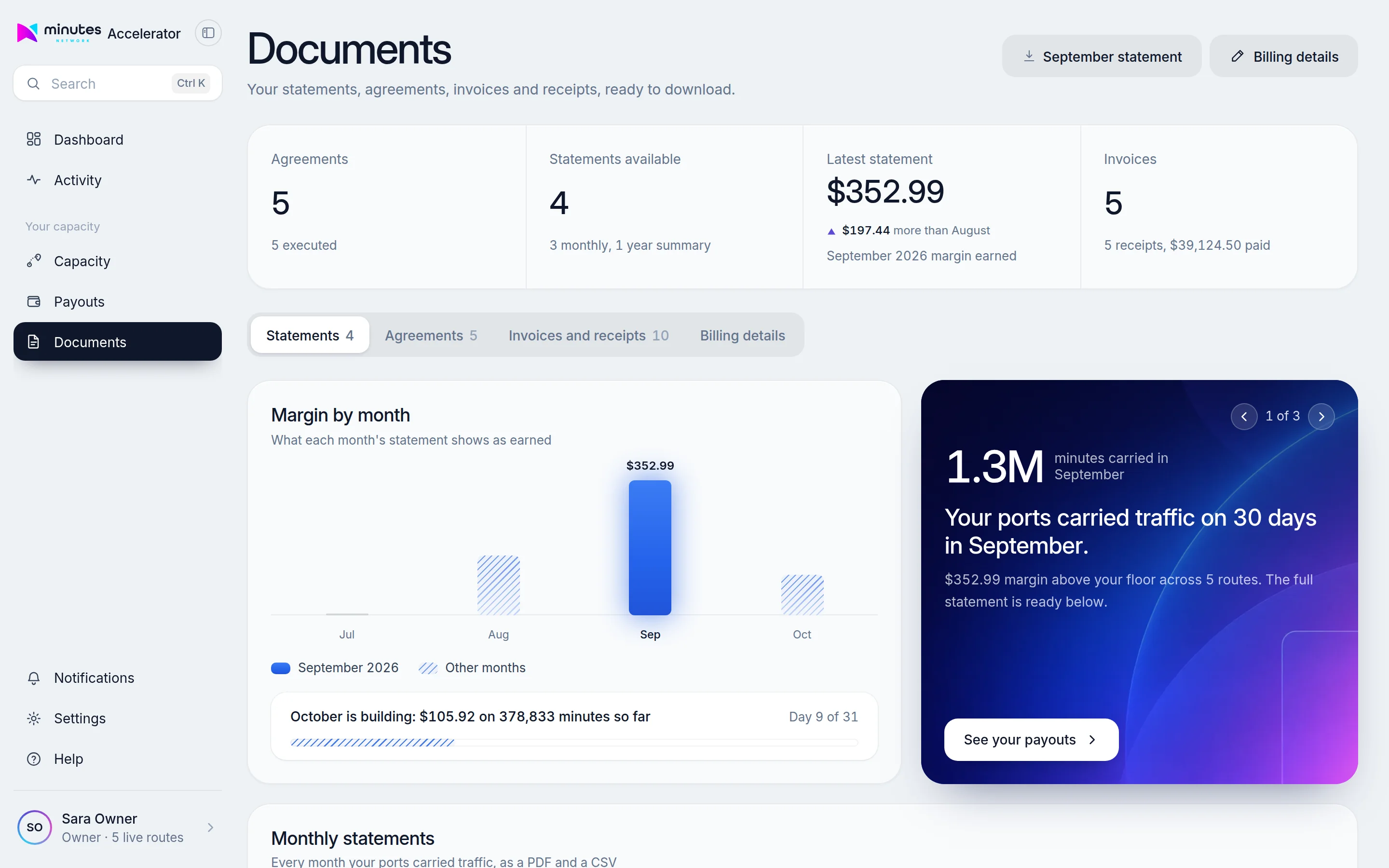Screen dimensions: 1389x868
Task: Click the Ctrl K shortcut badge
Action: coord(191,83)
